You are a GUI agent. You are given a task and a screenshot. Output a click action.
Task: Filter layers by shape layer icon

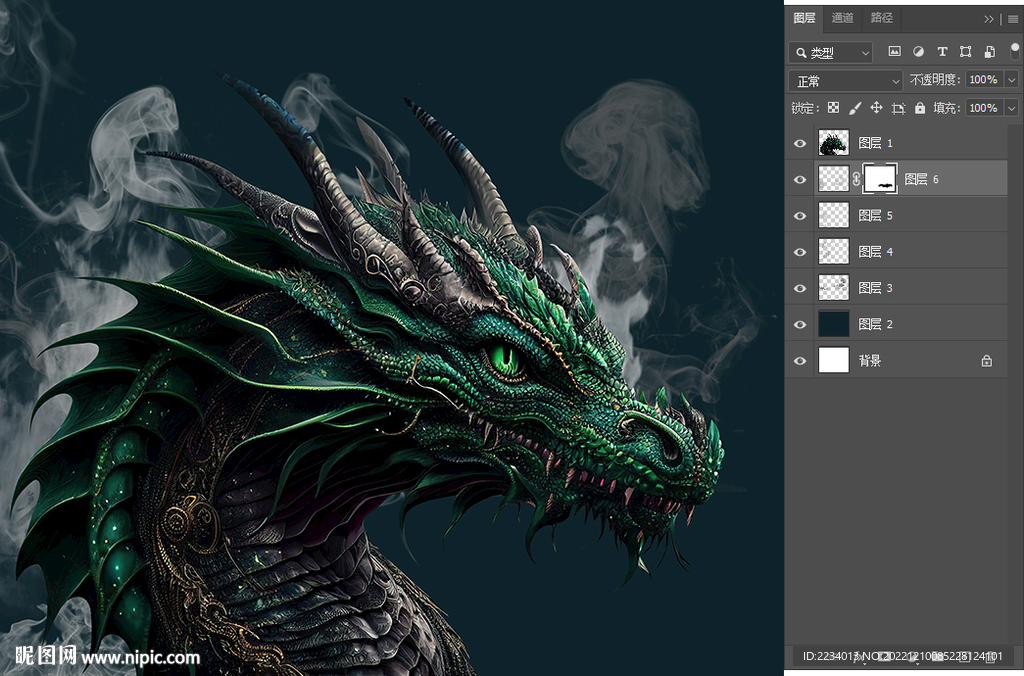pos(966,52)
